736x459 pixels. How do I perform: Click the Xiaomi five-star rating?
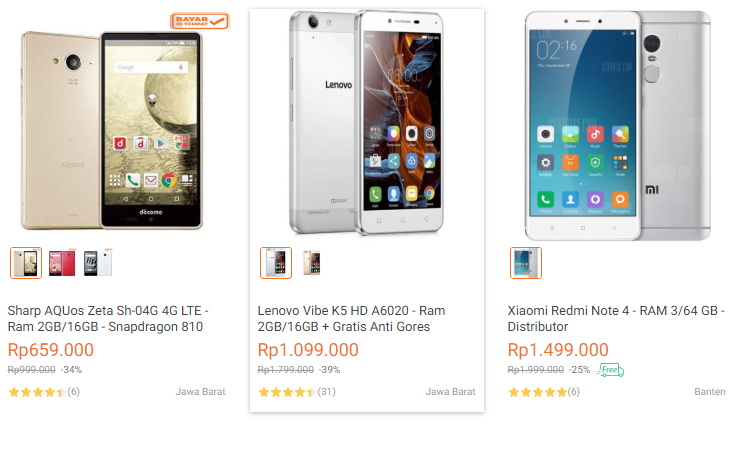tap(544, 392)
